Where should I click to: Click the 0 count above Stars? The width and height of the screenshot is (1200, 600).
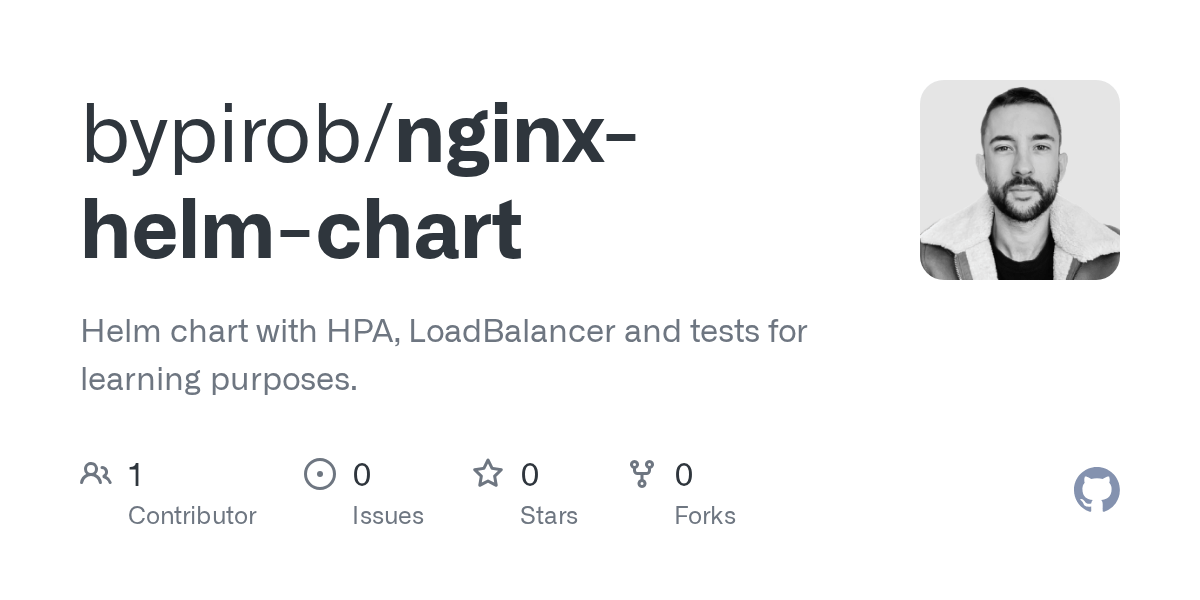(530, 474)
